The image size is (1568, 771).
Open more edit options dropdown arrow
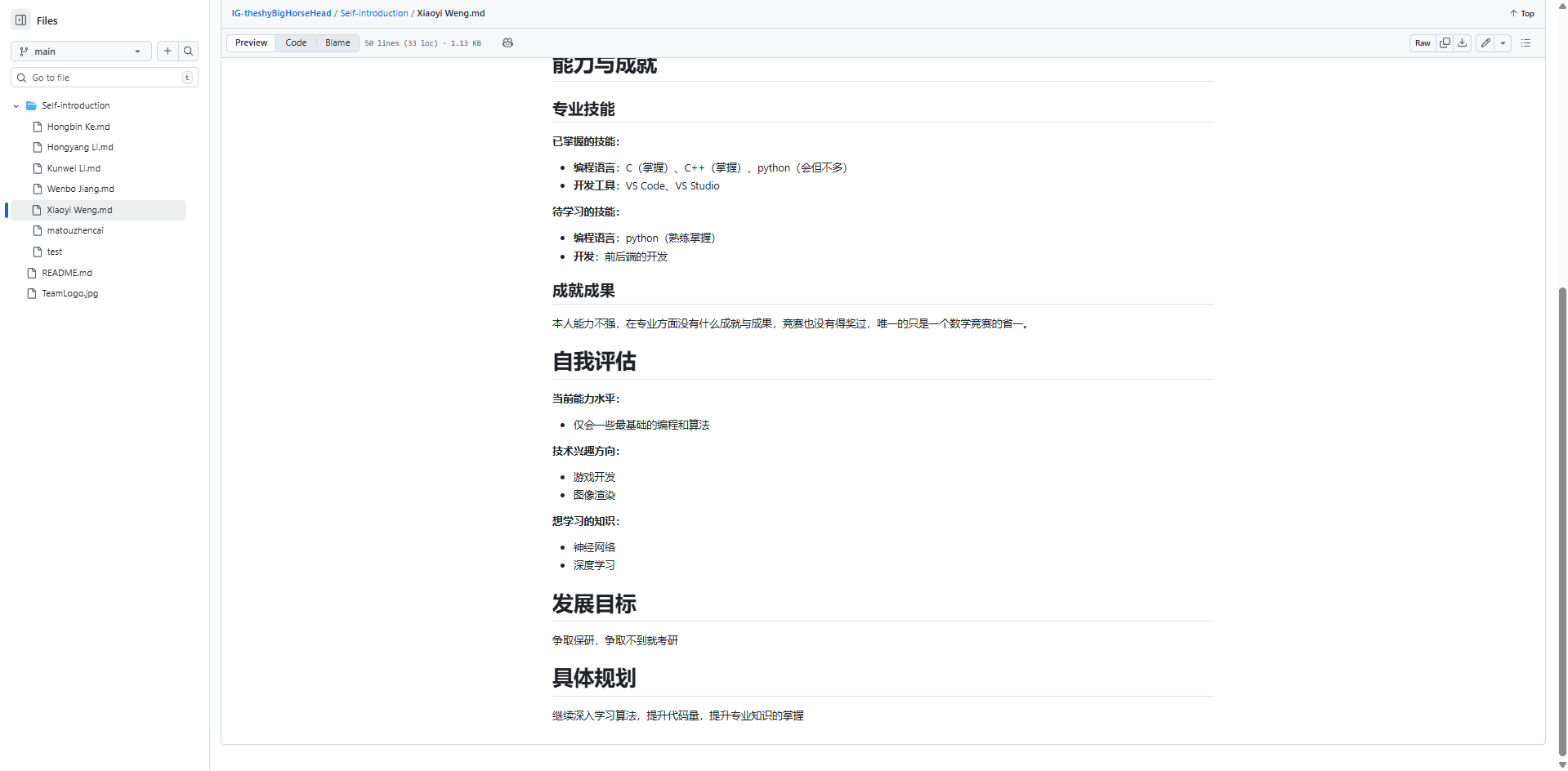(x=1503, y=42)
